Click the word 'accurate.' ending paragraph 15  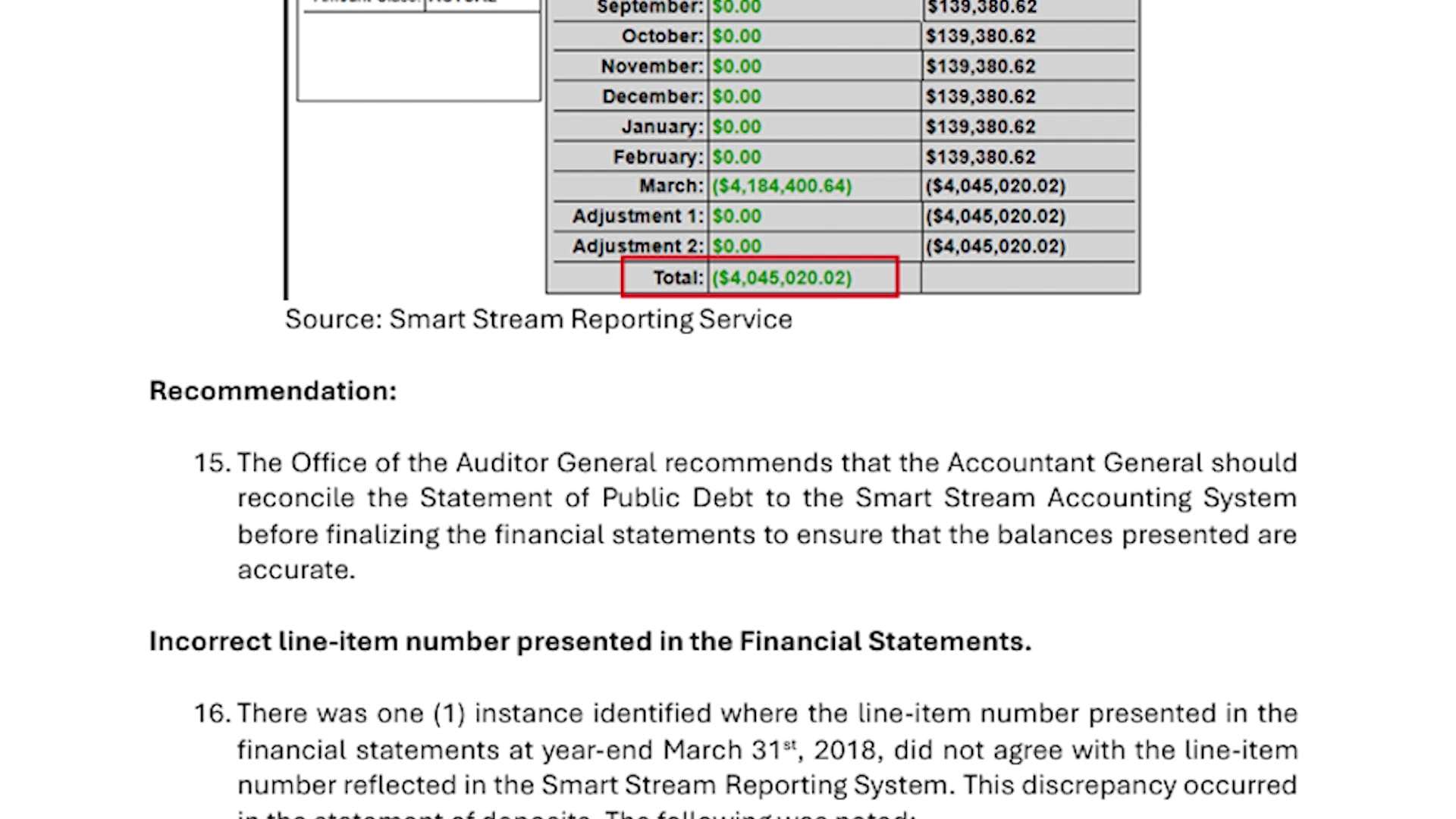(297, 570)
